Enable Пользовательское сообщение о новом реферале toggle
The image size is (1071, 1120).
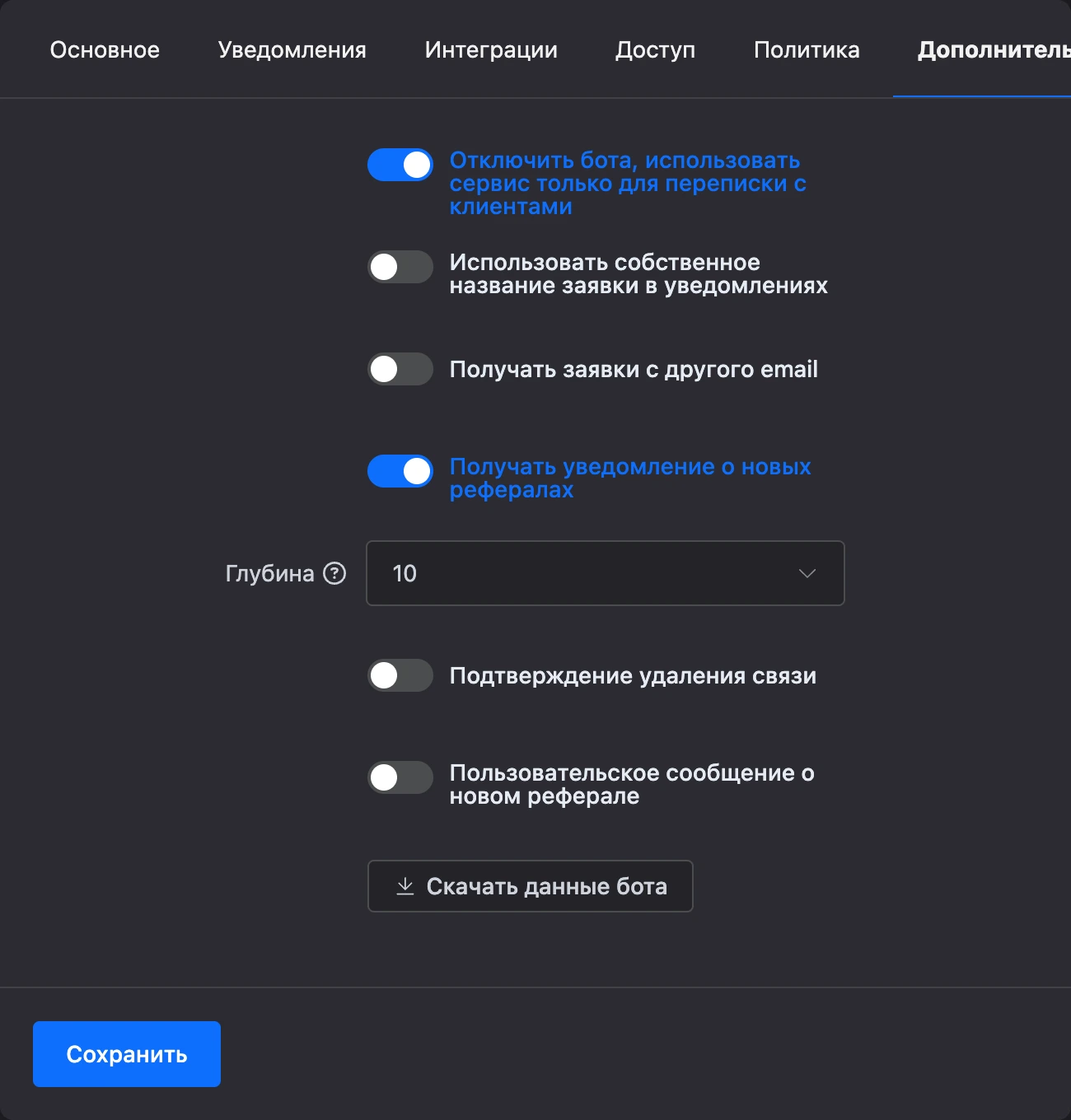[x=400, y=777]
